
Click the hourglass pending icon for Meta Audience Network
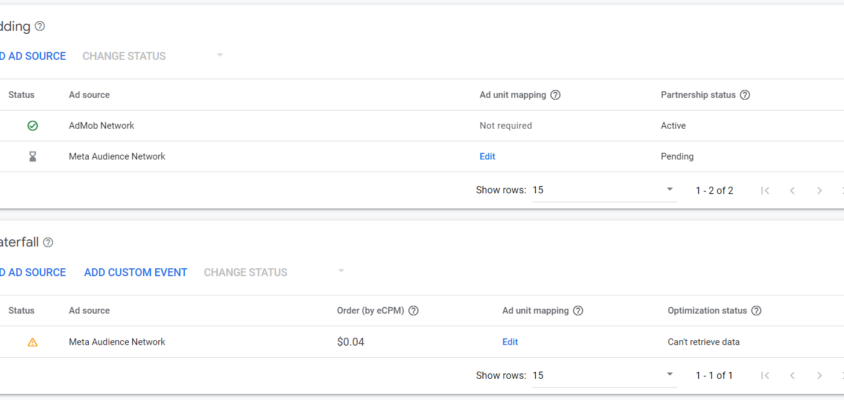point(32,157)
